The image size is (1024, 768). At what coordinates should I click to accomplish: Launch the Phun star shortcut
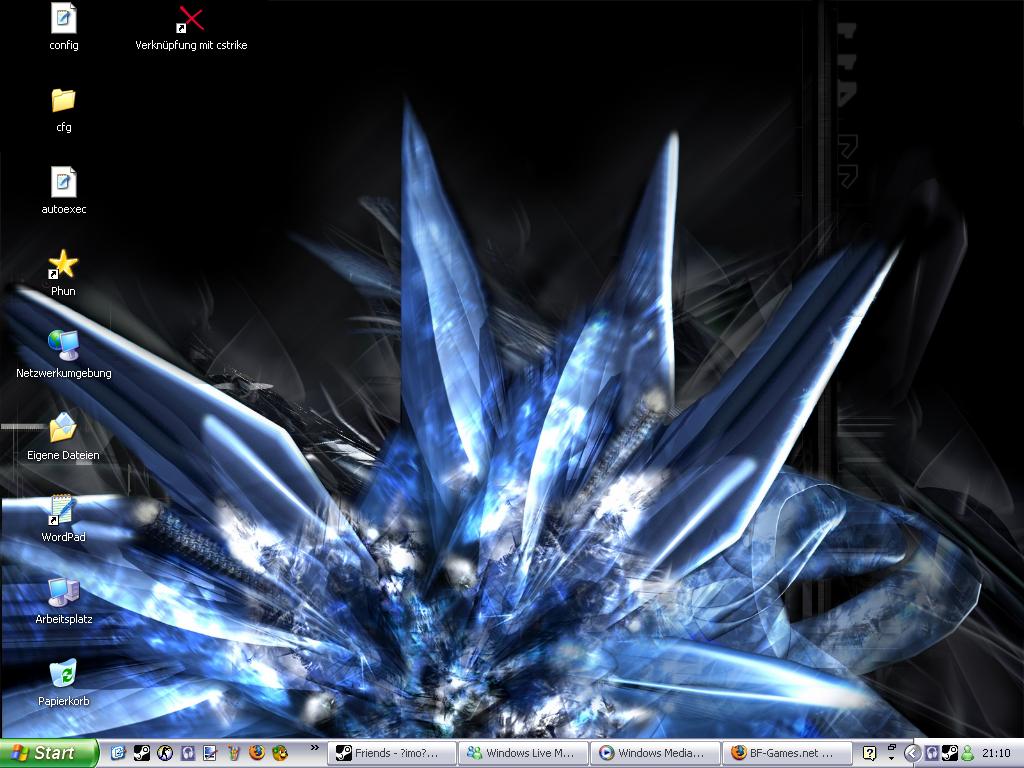[x=63, y=264]
